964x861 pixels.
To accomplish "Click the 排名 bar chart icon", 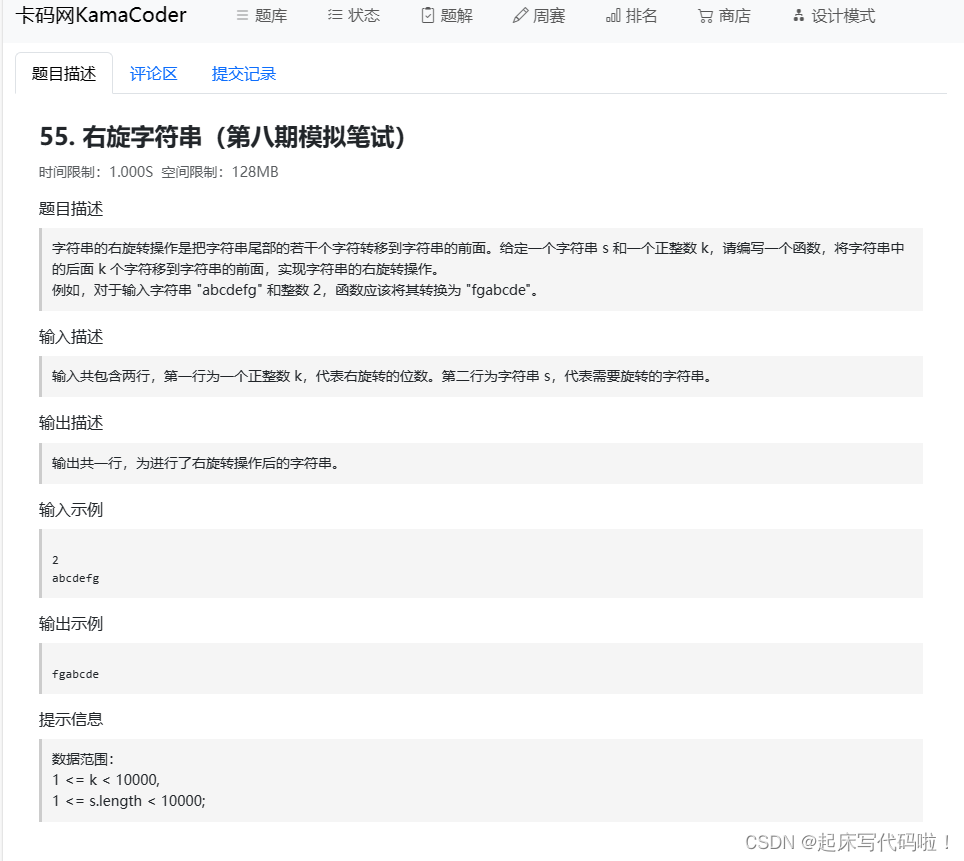I will [x=613, y=15].
